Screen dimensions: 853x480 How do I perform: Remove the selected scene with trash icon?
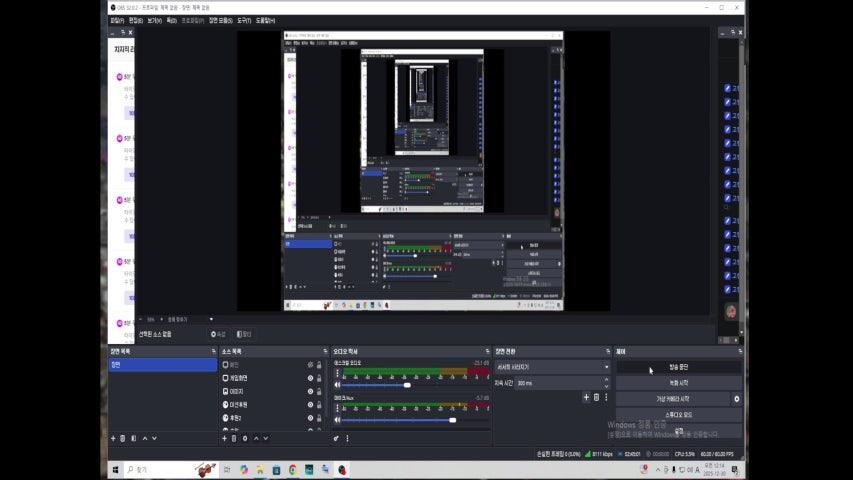click(123, 438)
